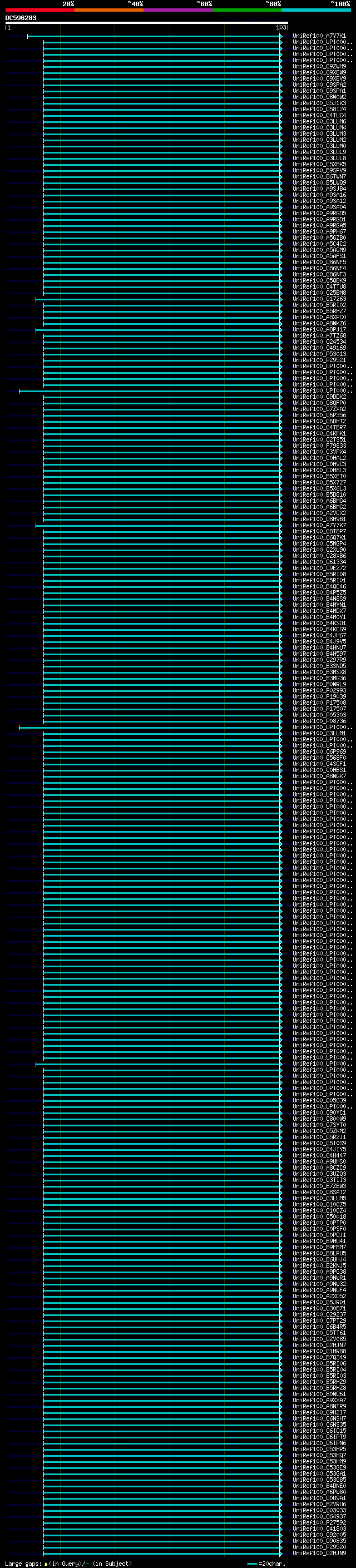Open hit UniRef100_Q9XEW9

point(319,72)
